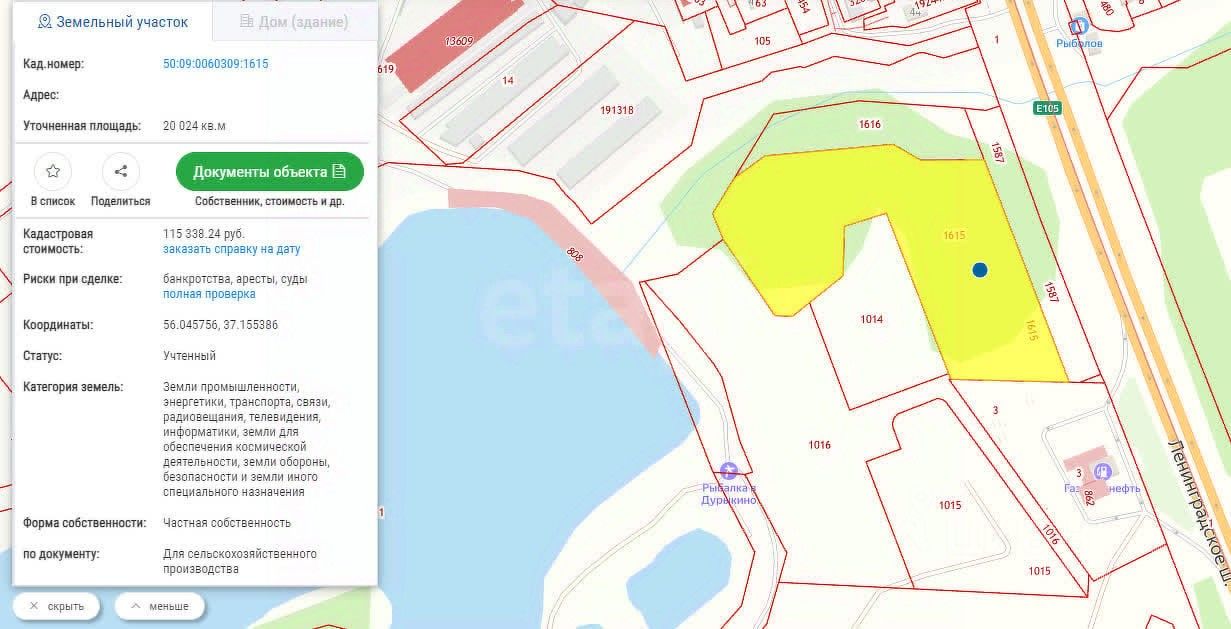Add parcel to list with star icon
Image resolution: width=1231 pixels, height=629 pixels.
click(53, 172)
